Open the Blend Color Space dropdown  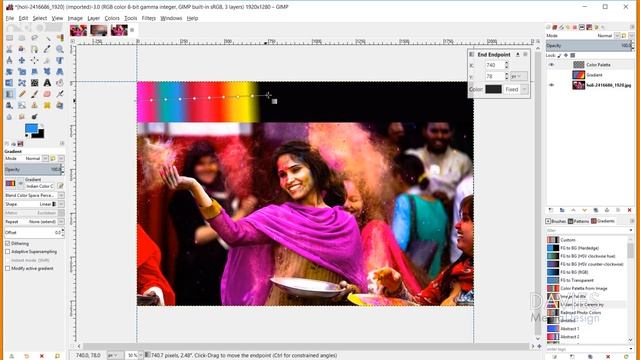(x=61, y=196)
